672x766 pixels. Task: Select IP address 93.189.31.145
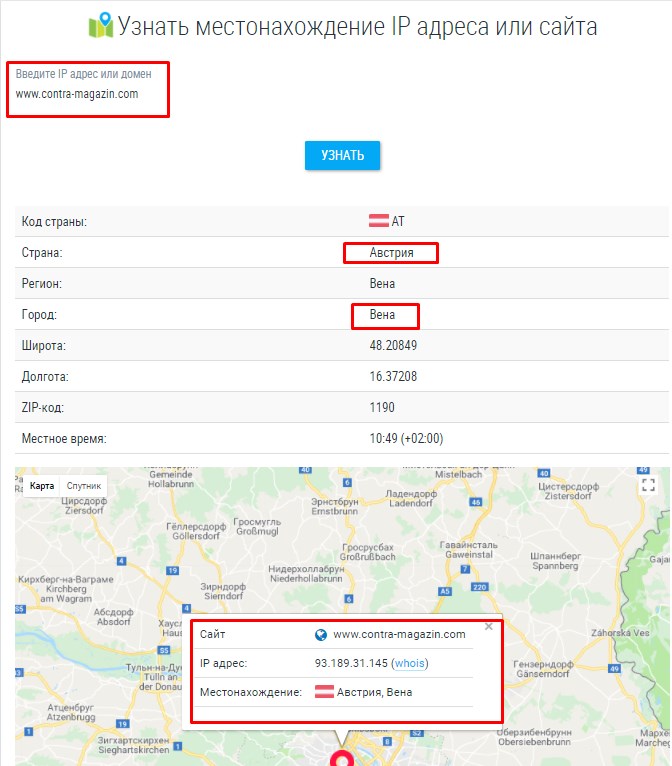click(351, 663)
